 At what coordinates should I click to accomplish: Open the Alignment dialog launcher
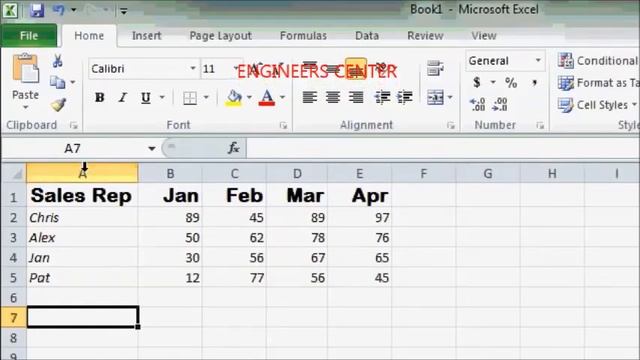(451, 126)
